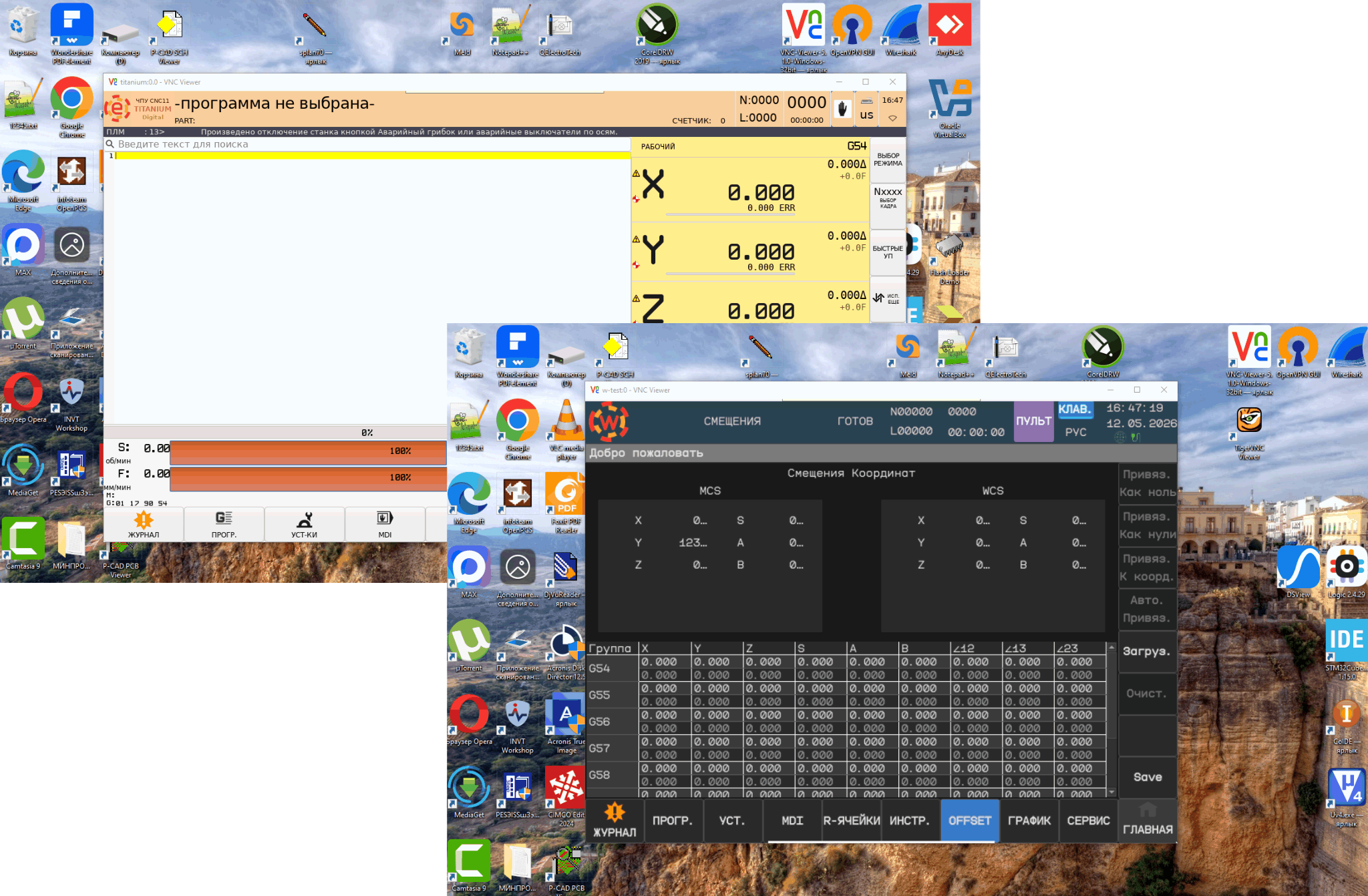
Task: Click the MCS Y value '123...'
Action: coord(693,543)
